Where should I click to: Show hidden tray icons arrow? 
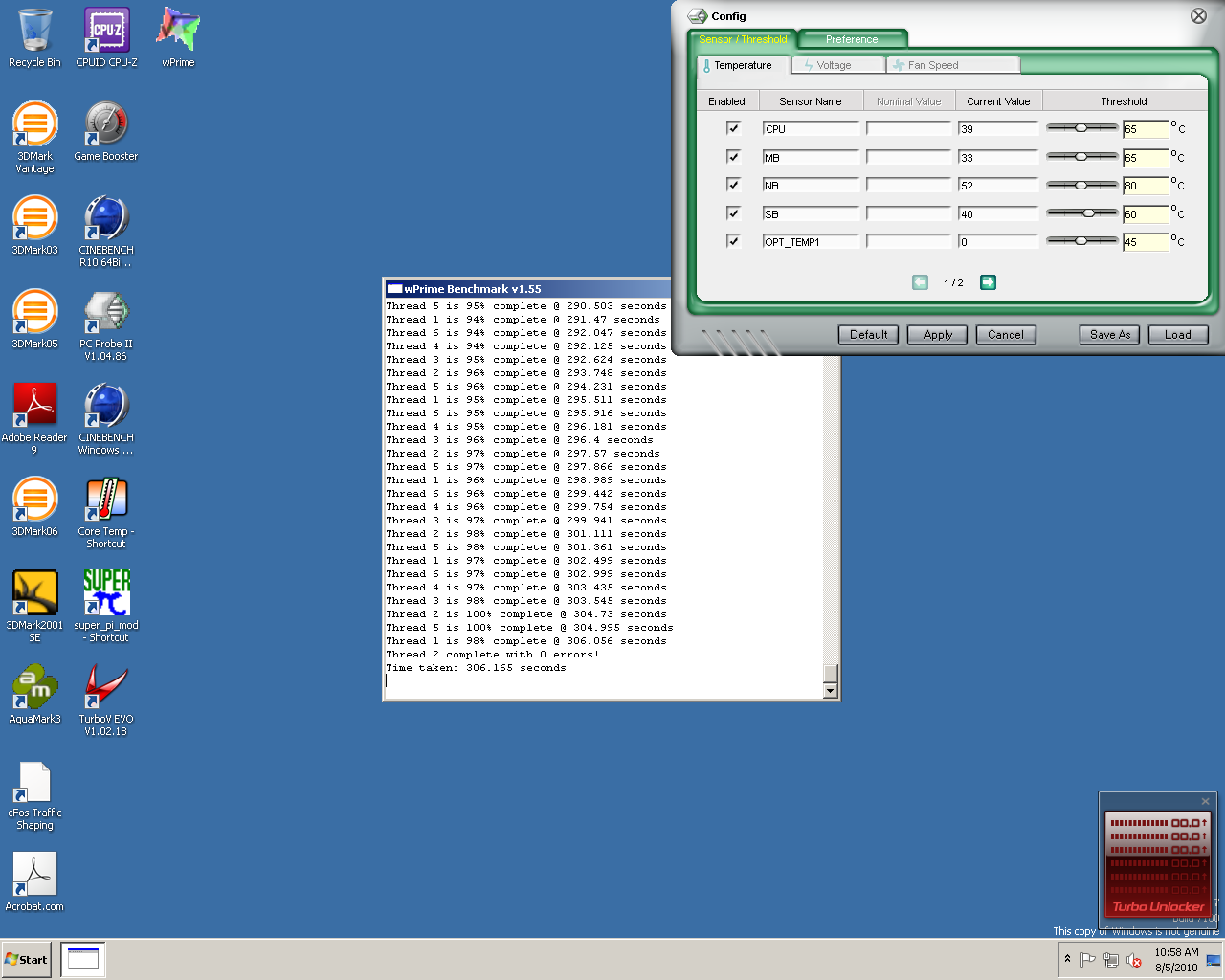(x=1067, y=959)
